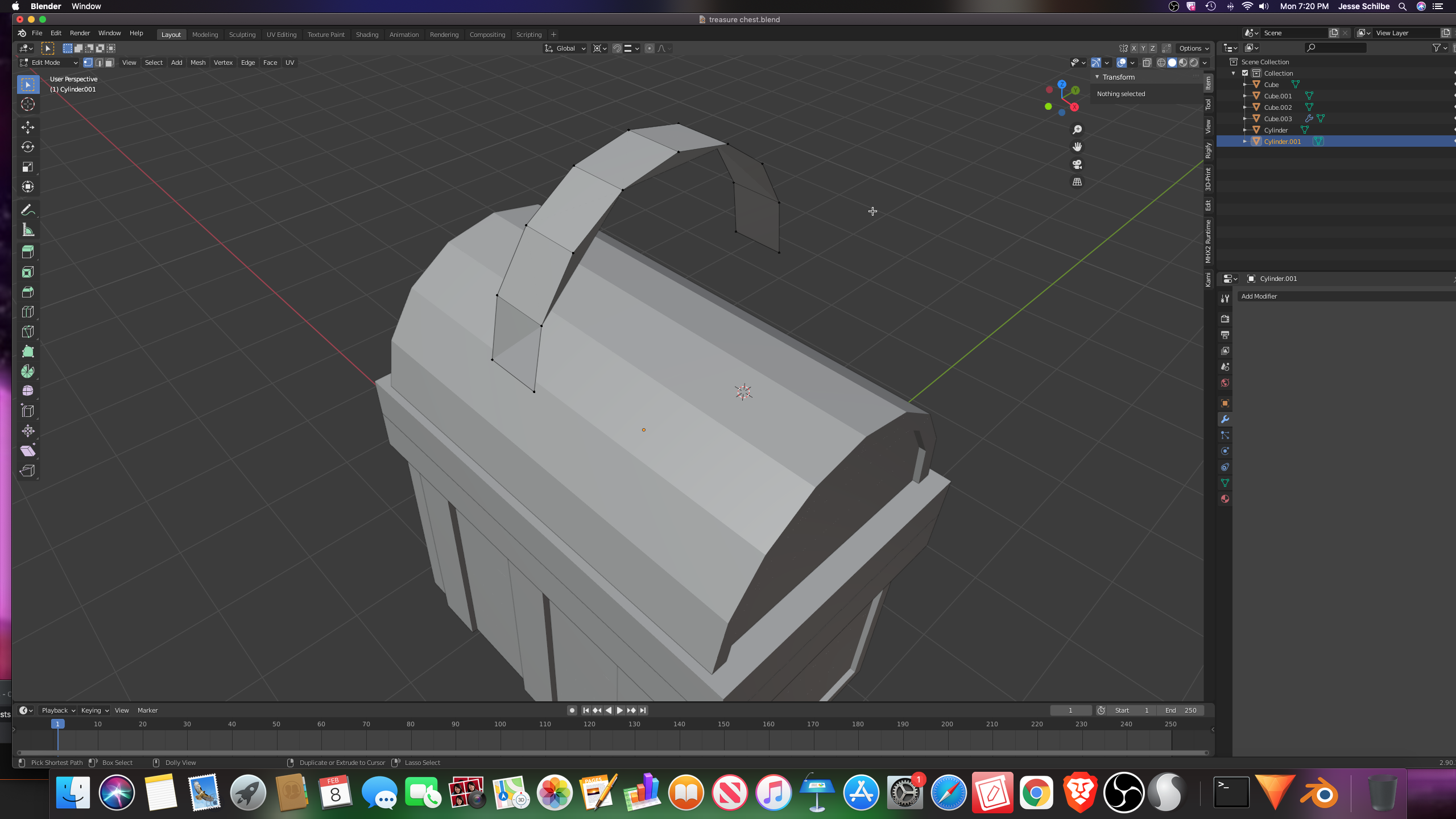
Task: Select the Edge Slide tool
Action: coord(27,411)
